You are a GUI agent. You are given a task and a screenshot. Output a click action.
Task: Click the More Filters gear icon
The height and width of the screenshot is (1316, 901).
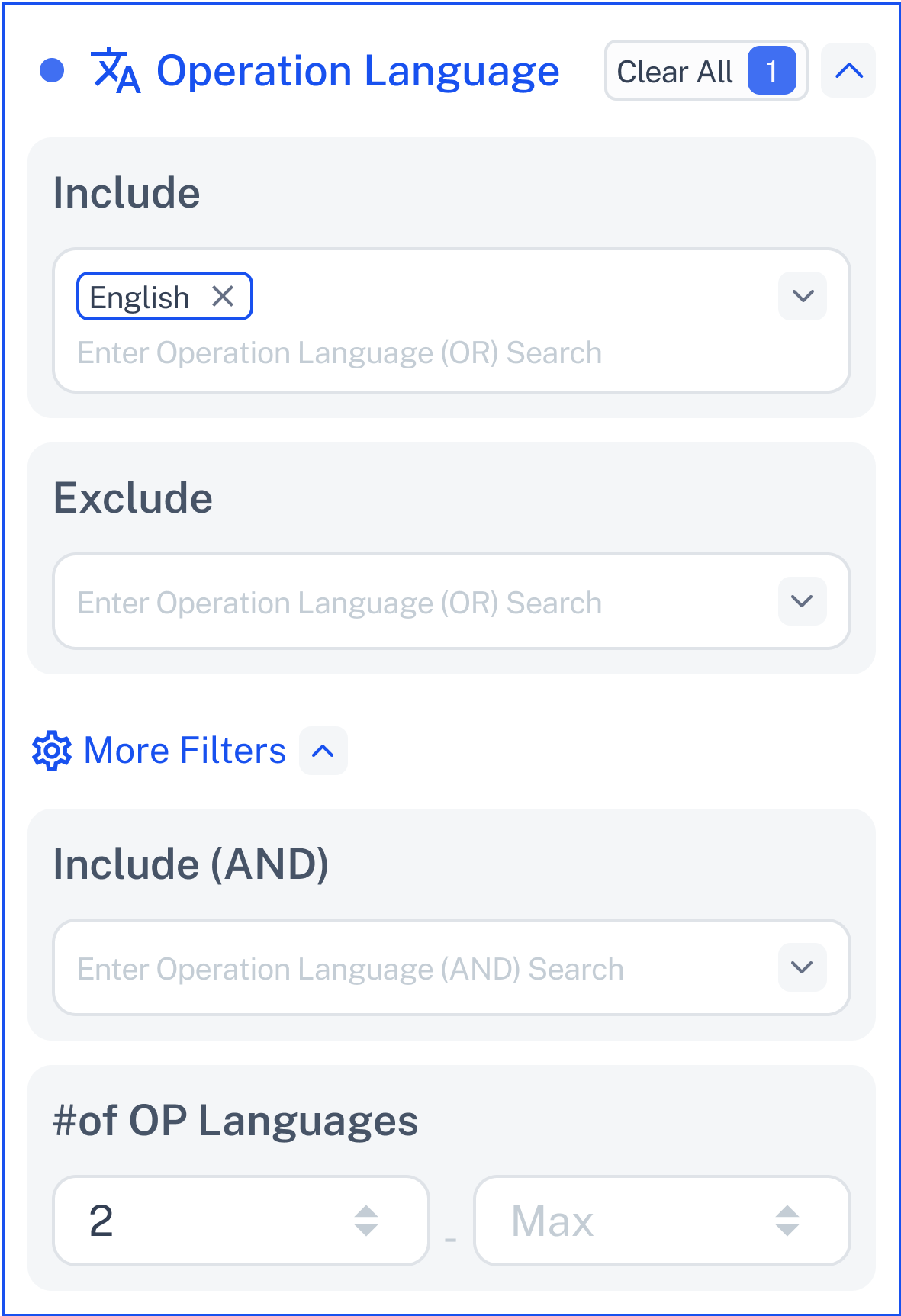click(x=52, y=751)
